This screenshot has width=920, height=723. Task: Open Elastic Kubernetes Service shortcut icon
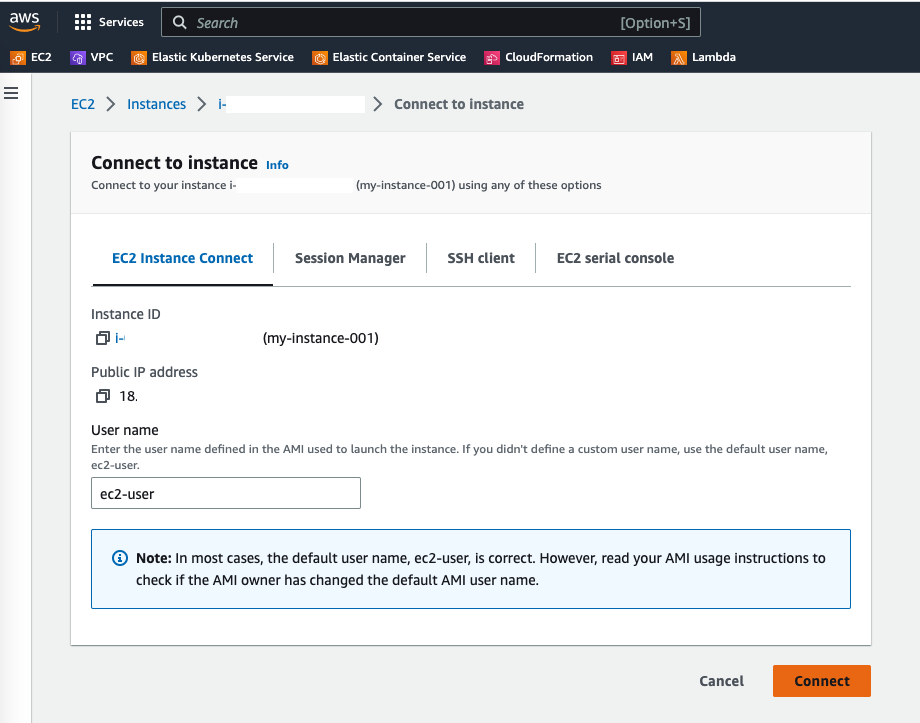pyautogui.click(x=139, y=58)
